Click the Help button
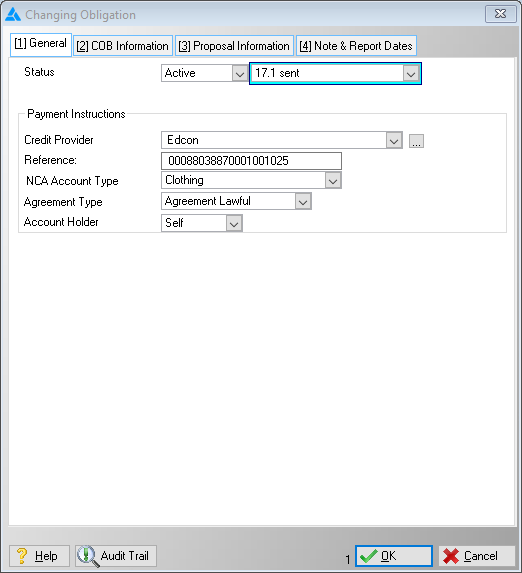The height and width of the screenshot is (573, 522). click(x=39, y=556)
